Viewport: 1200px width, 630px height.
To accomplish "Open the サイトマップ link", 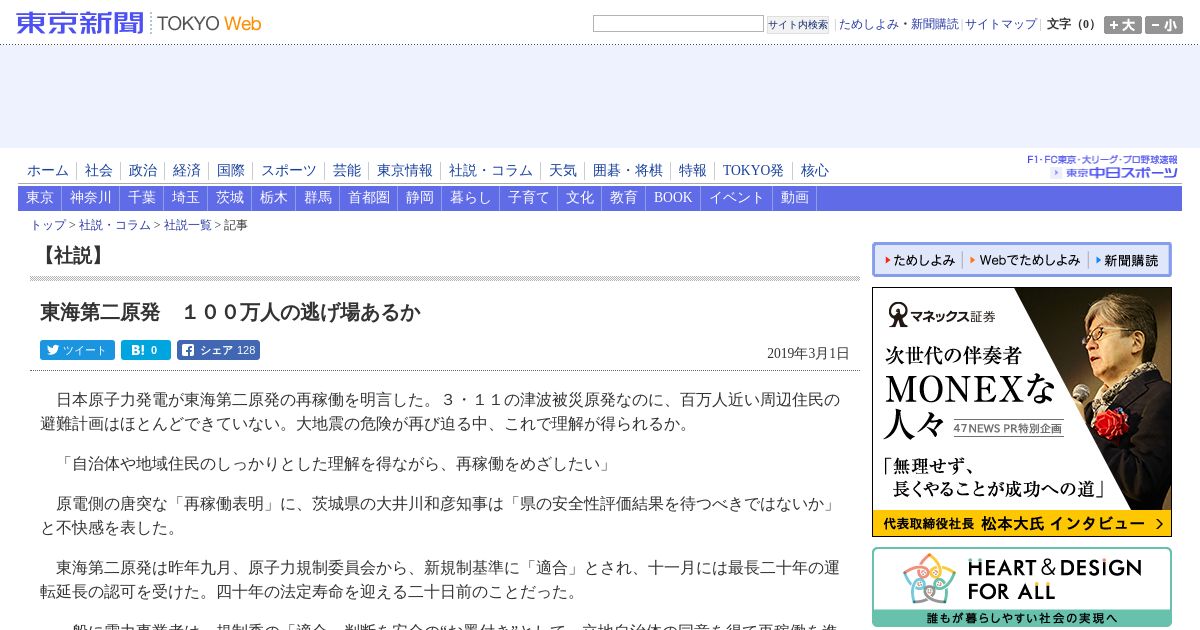I will click(1000, 24).
